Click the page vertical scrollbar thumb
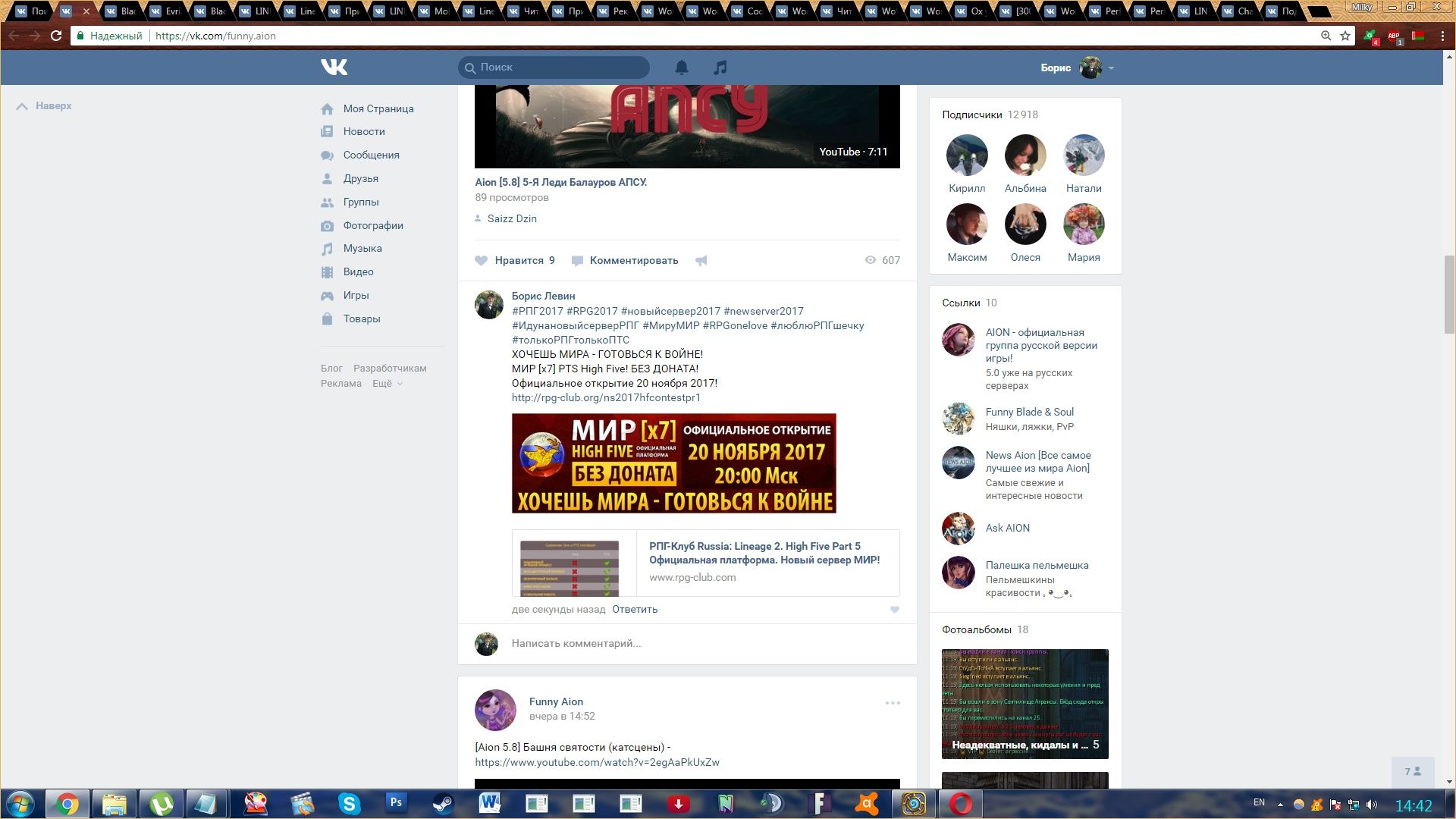This screenshot has height=819, width=1456. [1449, 294]
